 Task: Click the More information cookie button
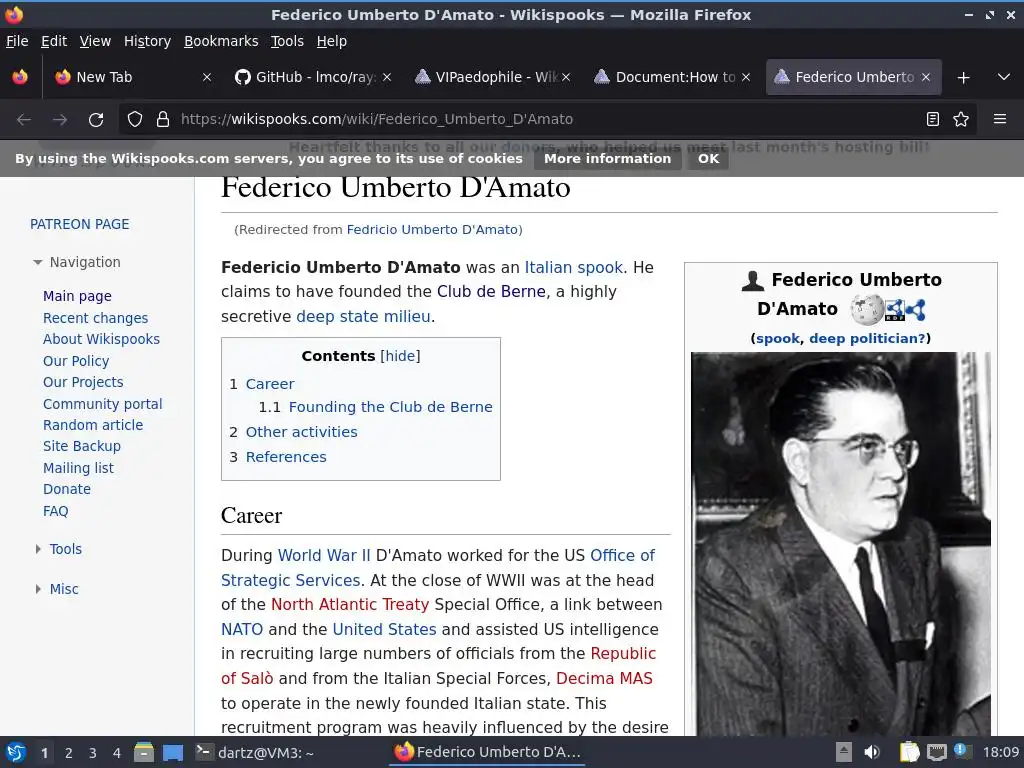pos(607,159)
